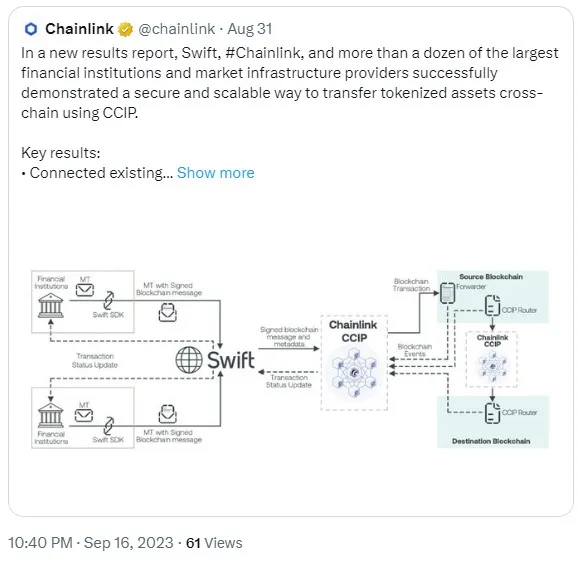Click the Destination Blockchain CCIP Router icon
Image resolution: width=578 pixels, height=565 pixels.
pyautogui.click(x=492, y=413)
